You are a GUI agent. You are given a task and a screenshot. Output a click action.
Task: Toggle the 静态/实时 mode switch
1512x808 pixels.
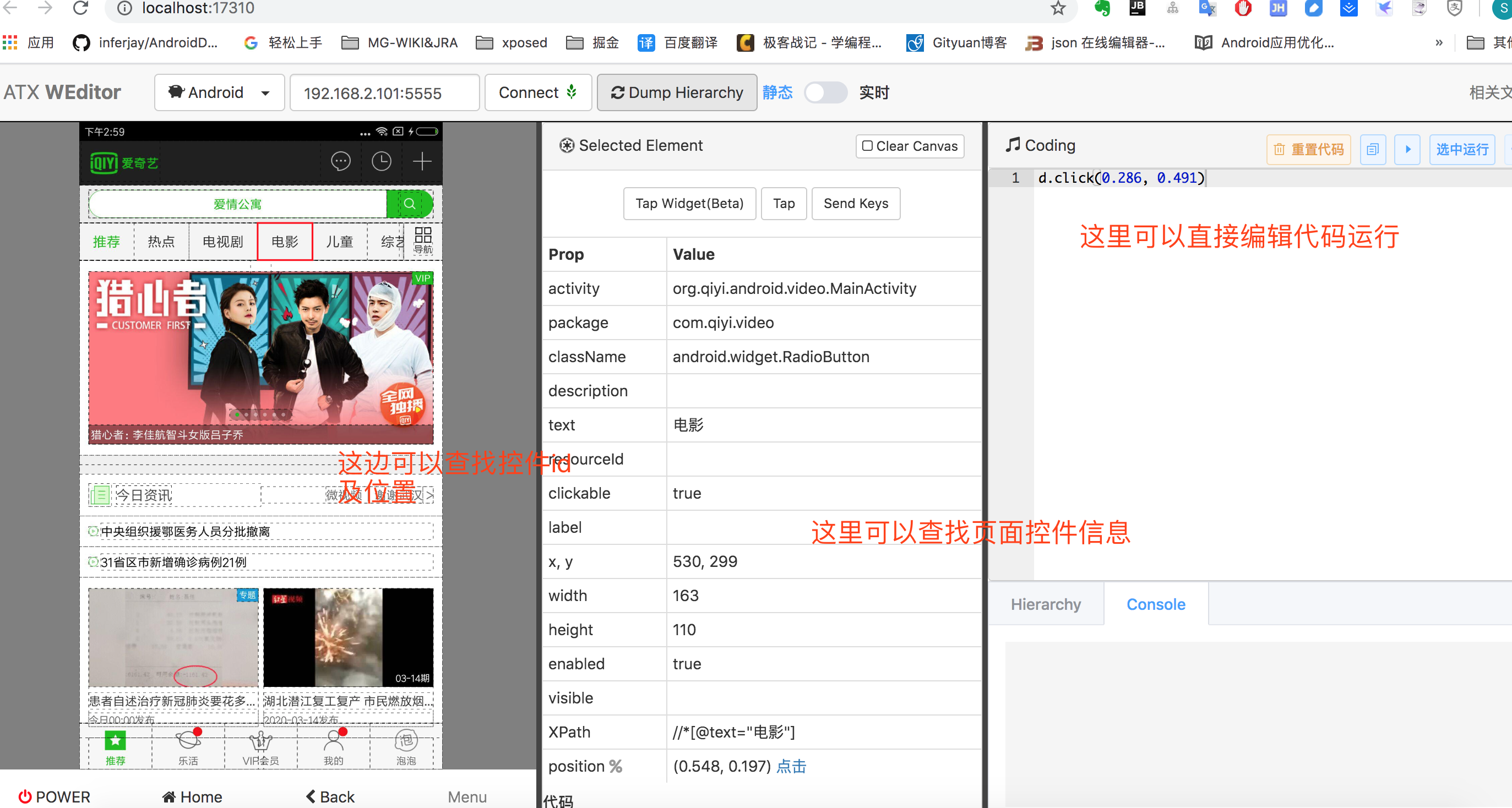(x=825, y=92)
